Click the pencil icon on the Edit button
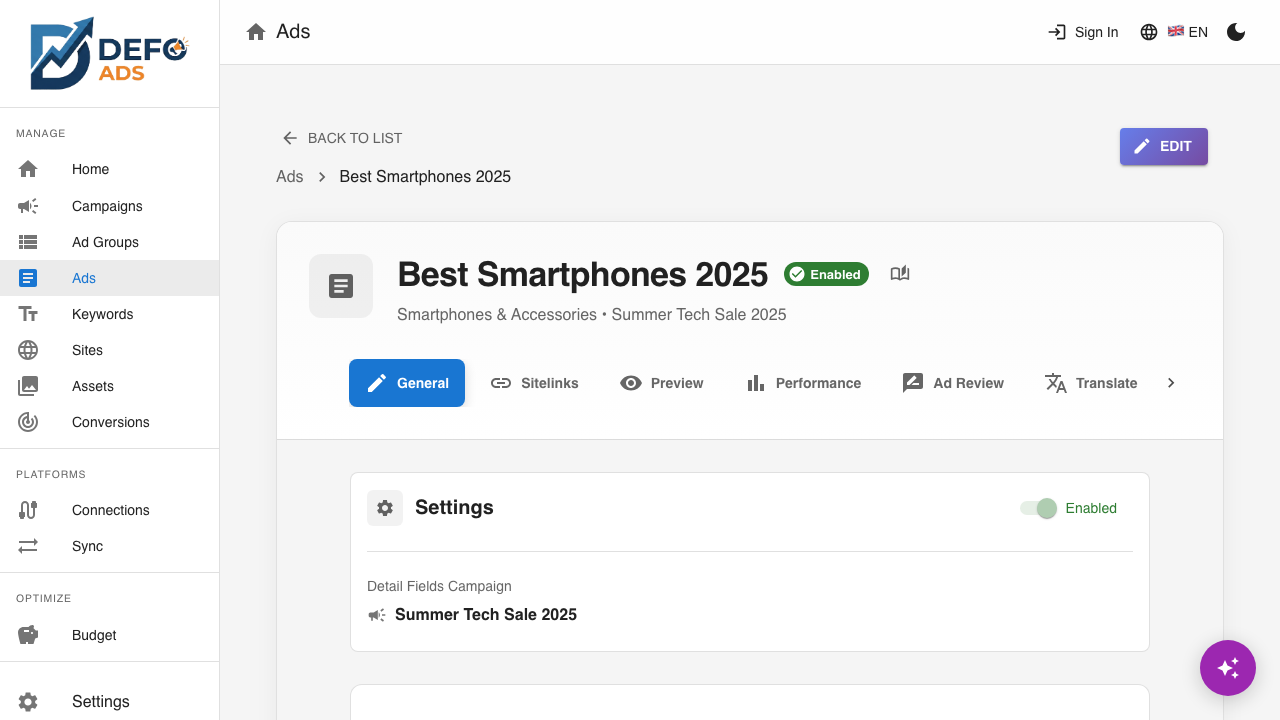This screenshot has height=720, width=1280. pos(1142,146)
